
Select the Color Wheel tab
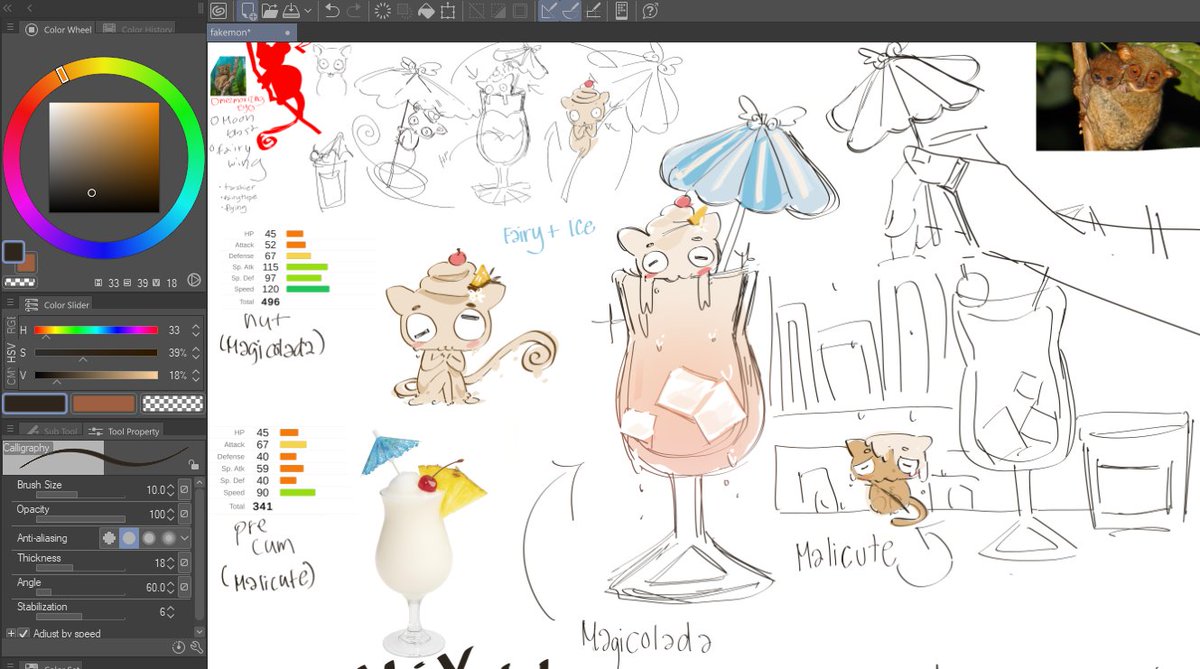coord(58,30)
